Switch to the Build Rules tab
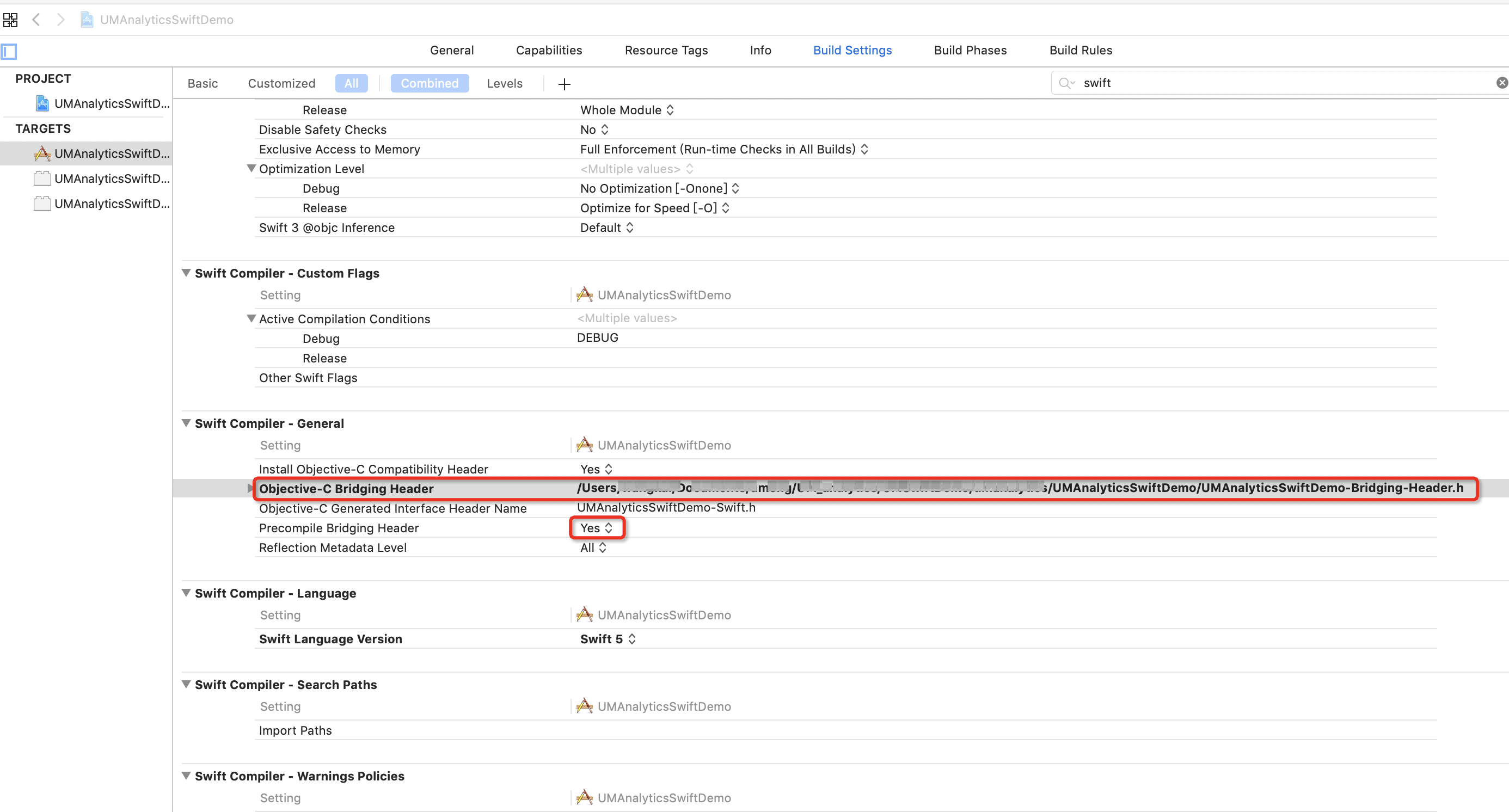1509x812 pixels. point(1080,51)
